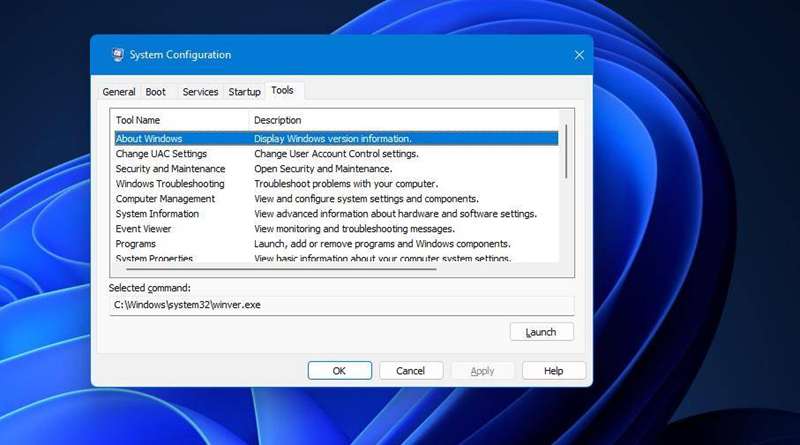
Task: Select Change UAC Settings in the list
Action: click(161, 154)
